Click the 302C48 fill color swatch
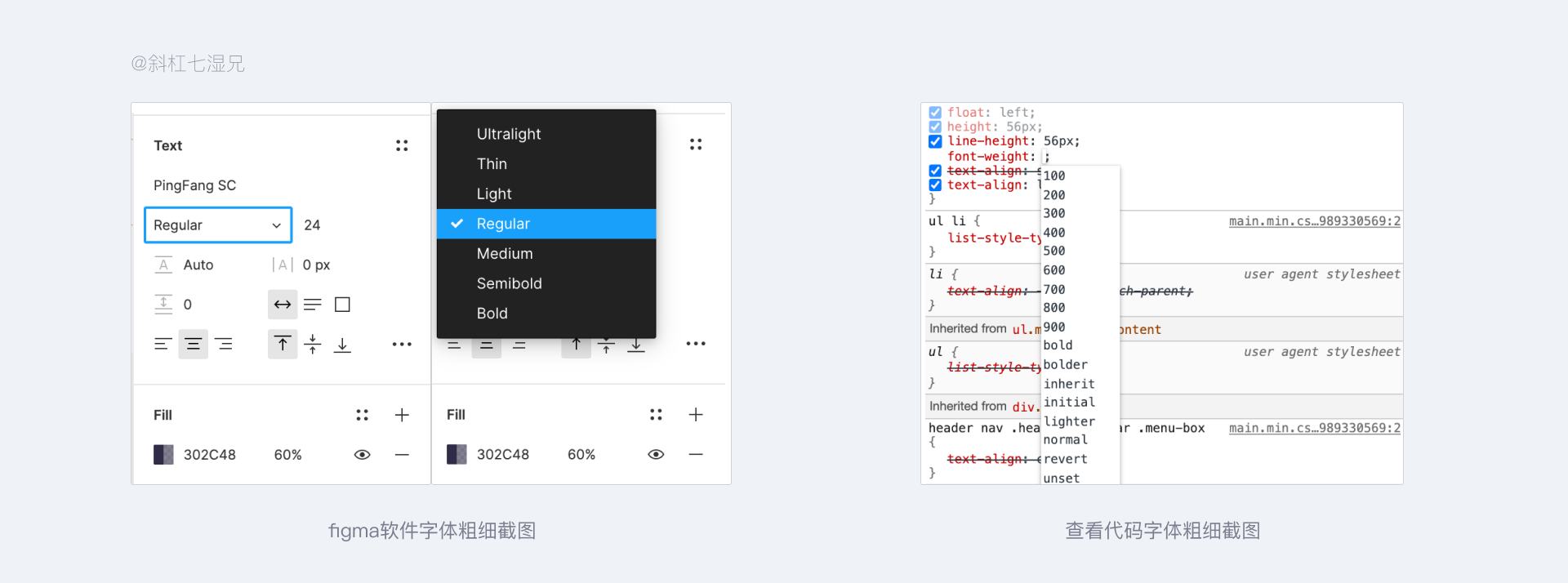Image resolution: width=1568 pixels, height=583 pixels. (x=163, y=455)
